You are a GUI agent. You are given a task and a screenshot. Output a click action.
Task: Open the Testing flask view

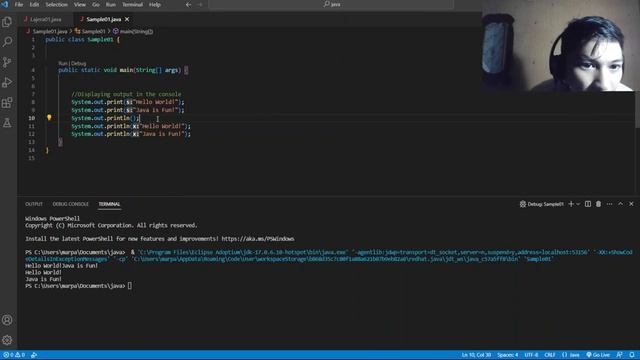pos(7,122)
